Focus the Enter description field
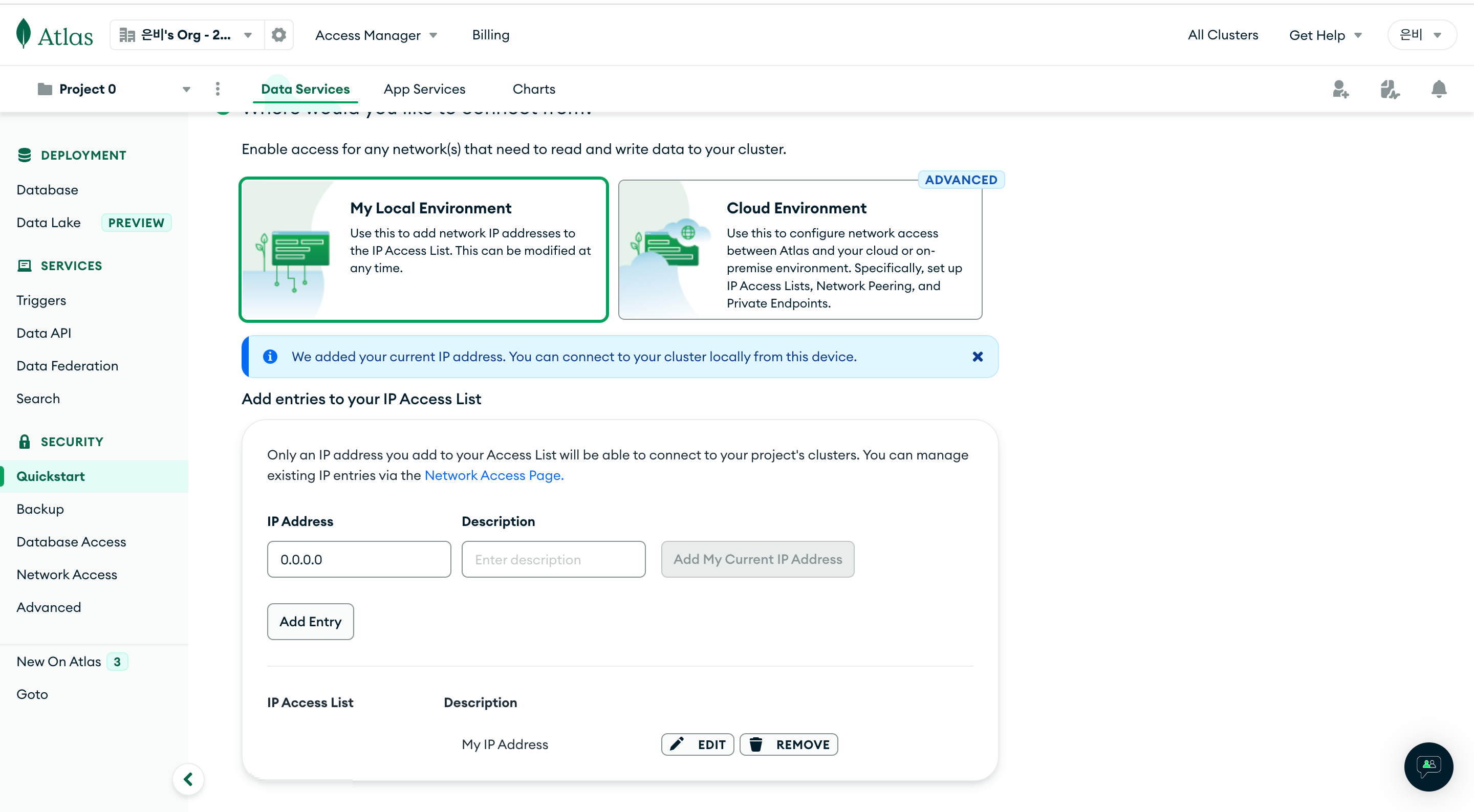Viewport: 1474px width, 812px height. pyautogui.click(x=553, y=559)
